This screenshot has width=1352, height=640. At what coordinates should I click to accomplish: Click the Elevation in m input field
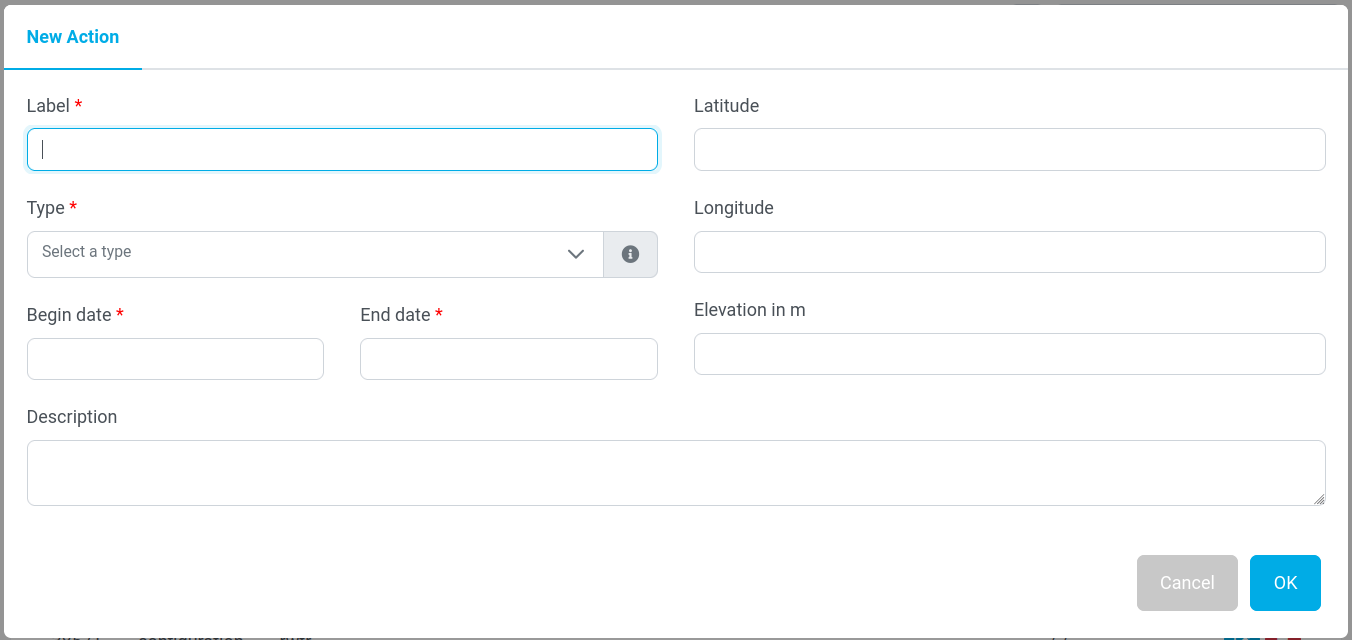point(1009,354)
